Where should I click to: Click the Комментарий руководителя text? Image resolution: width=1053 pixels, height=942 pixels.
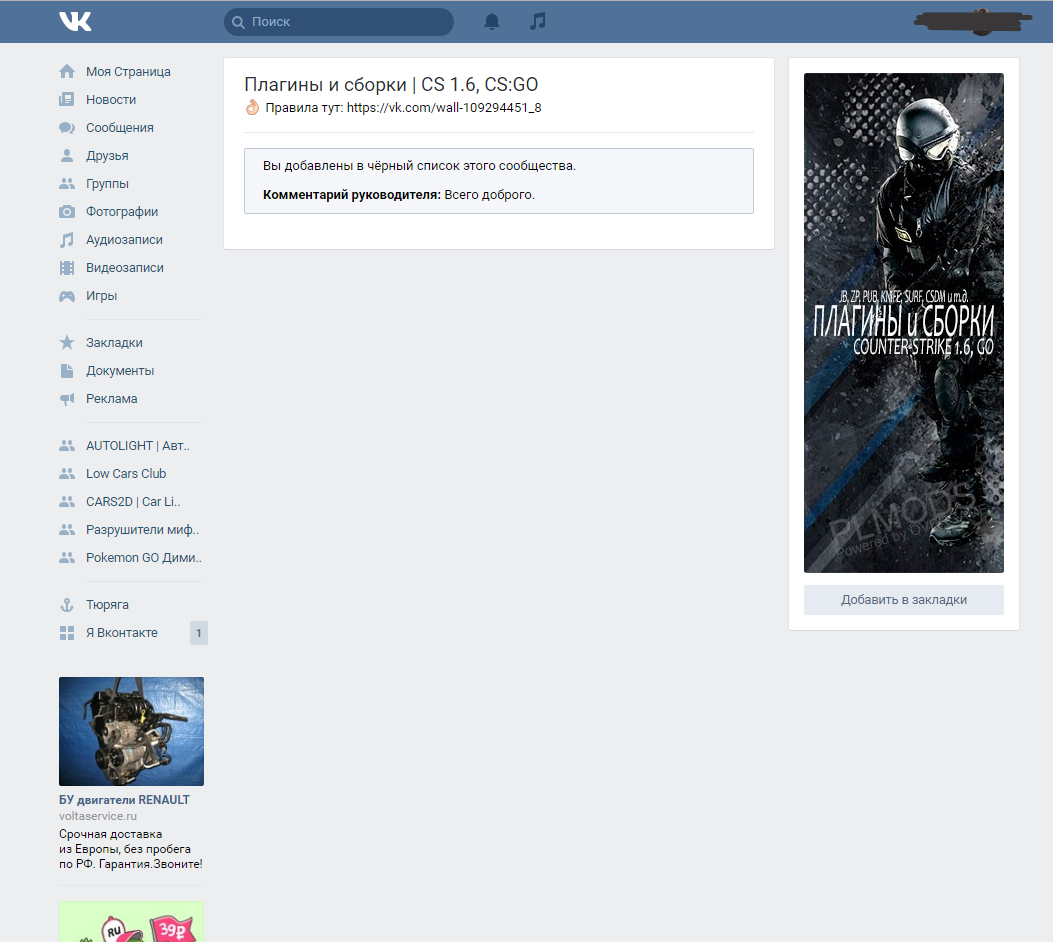pos(352,195)
